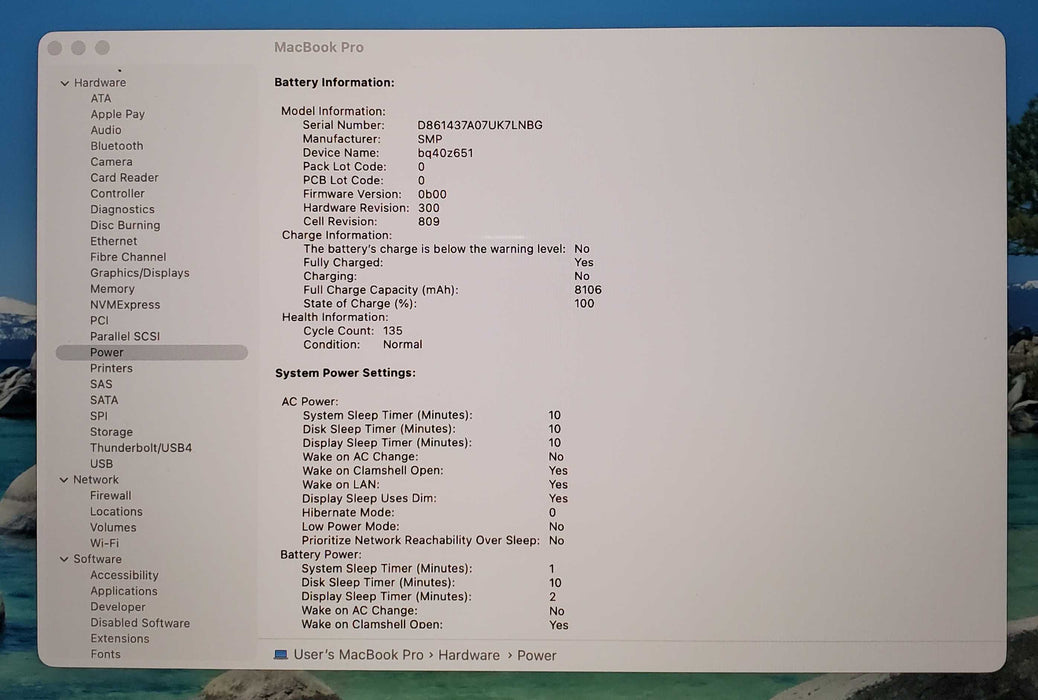Open the Audio hardware entry
Viewport: 1038px width, 700px height.
coord(106,130)
